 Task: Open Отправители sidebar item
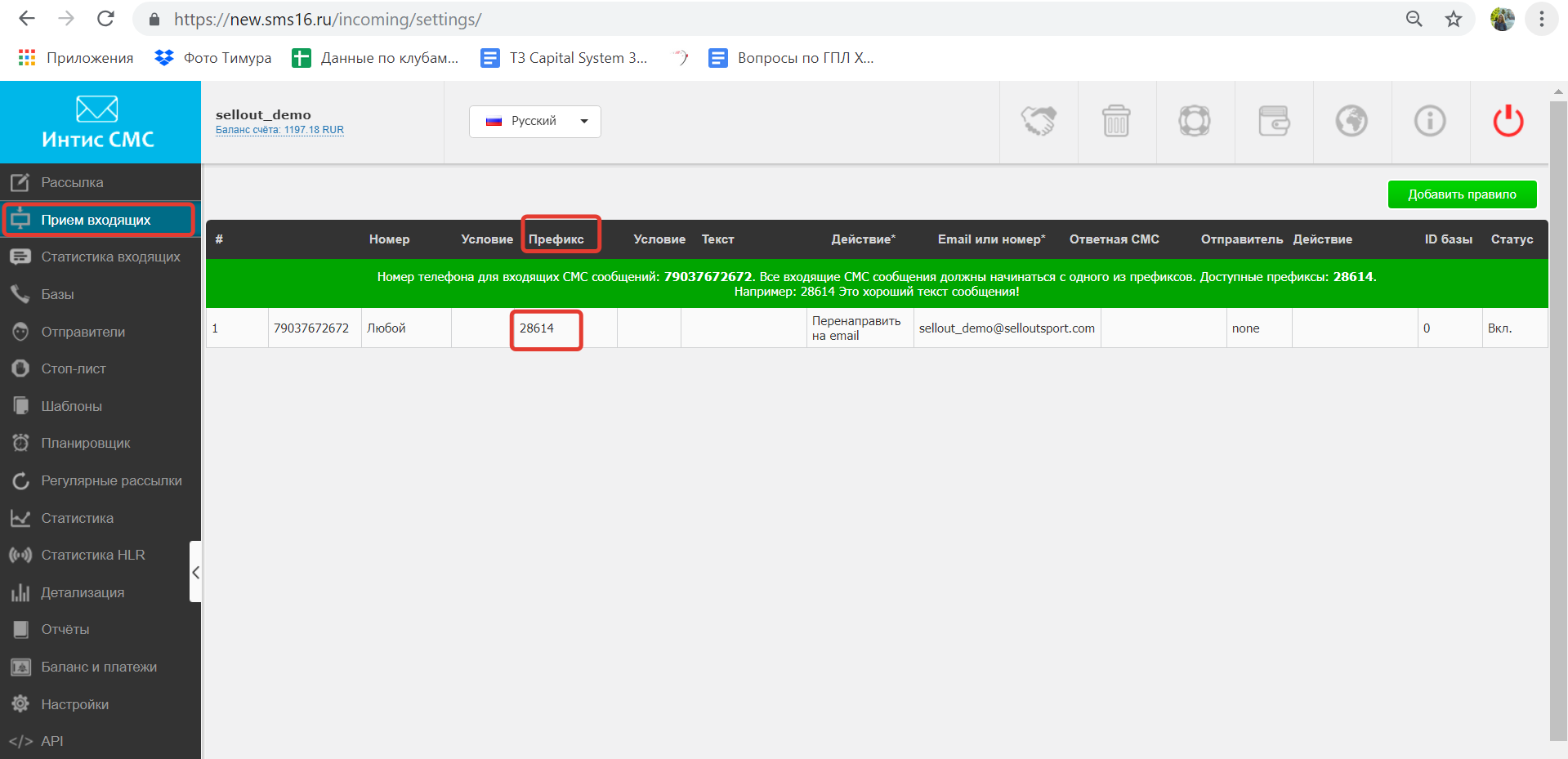click(x=101, y=332)
